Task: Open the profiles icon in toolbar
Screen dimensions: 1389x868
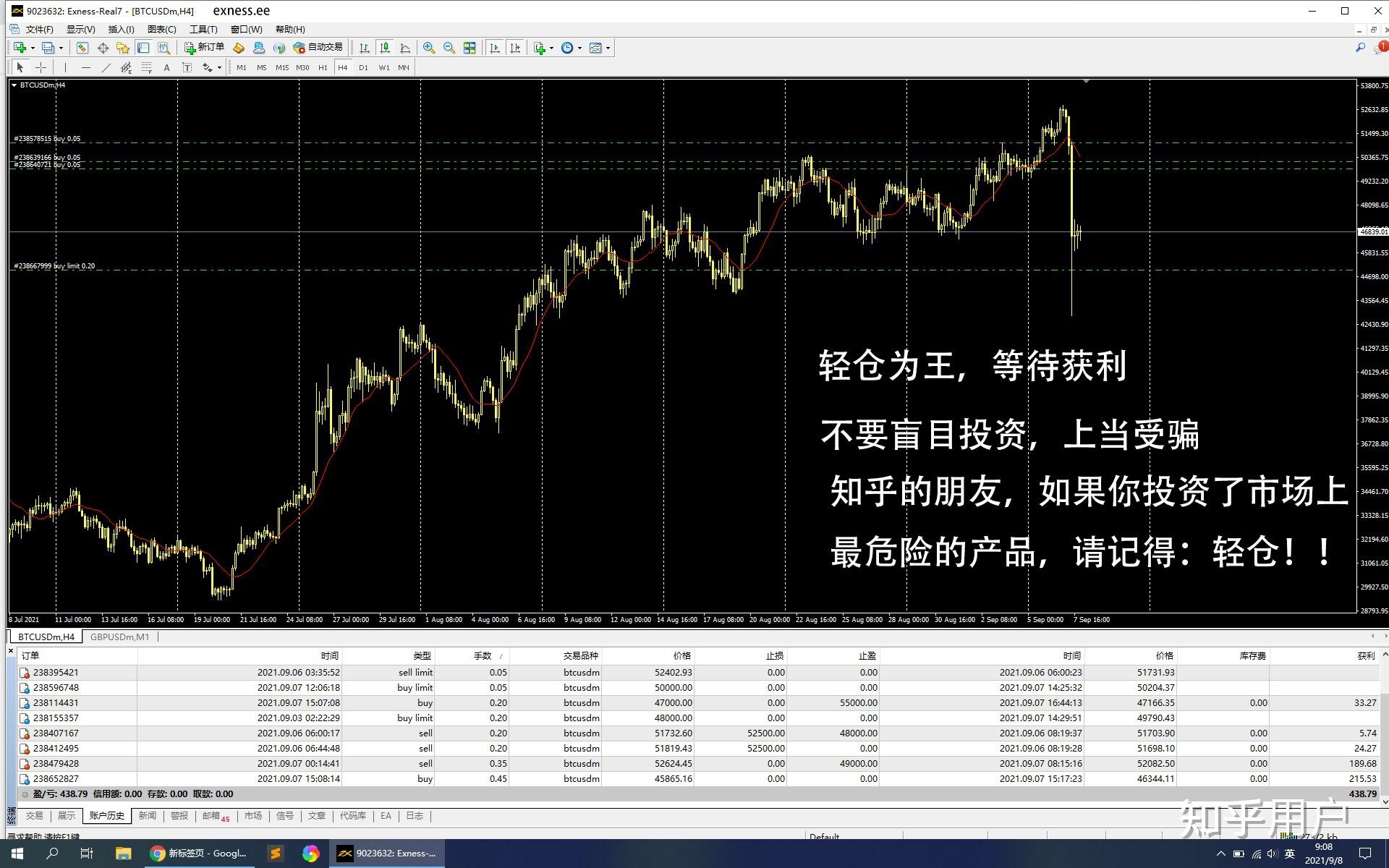Action: point(48,48)
